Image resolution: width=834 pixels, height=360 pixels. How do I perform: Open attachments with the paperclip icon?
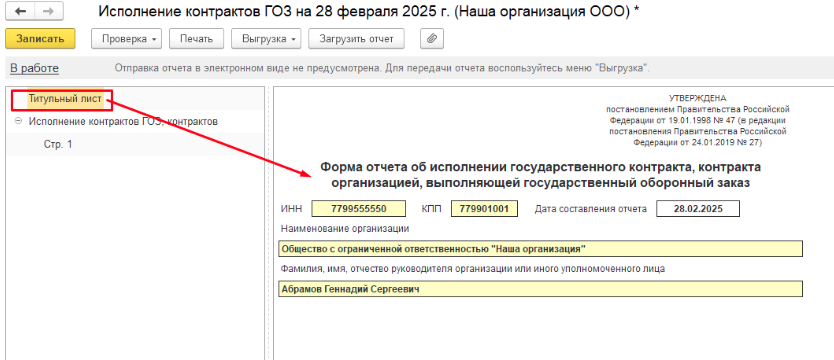[432, 39]
